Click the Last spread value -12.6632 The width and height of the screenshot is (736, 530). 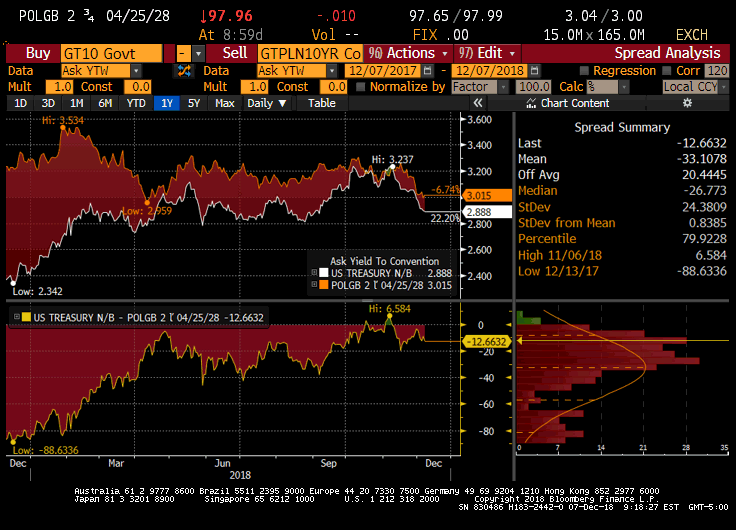[702, 143]
